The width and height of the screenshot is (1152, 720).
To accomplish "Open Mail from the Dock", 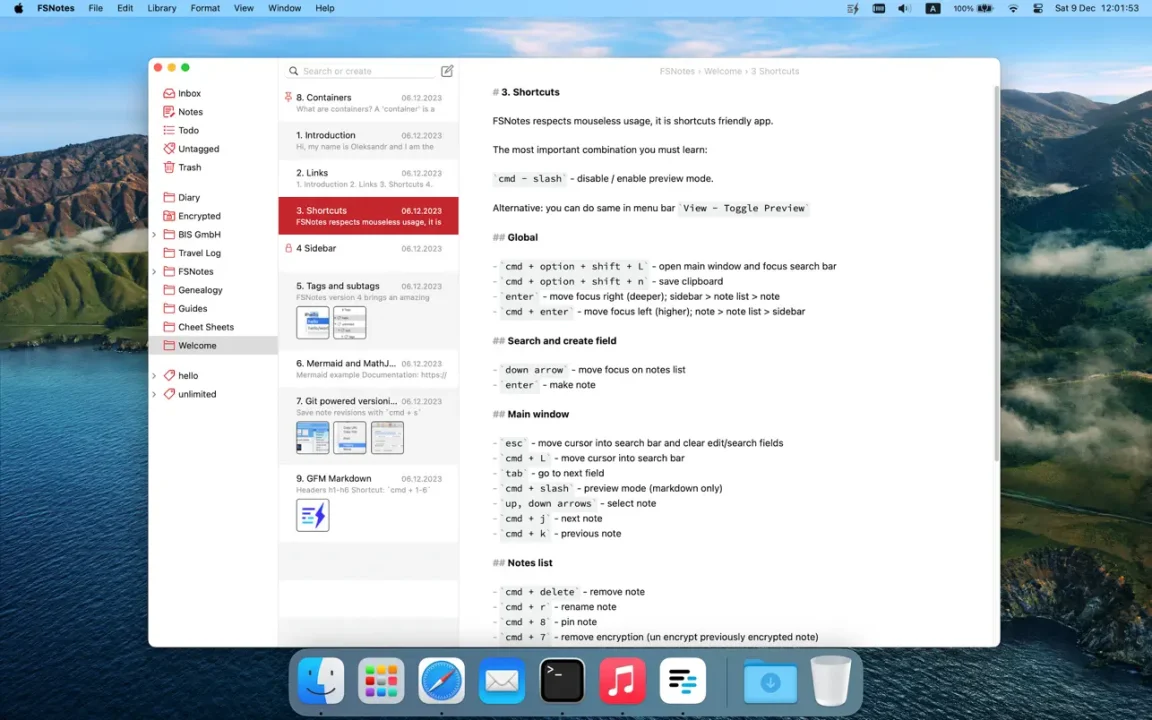I will point(502,680).
